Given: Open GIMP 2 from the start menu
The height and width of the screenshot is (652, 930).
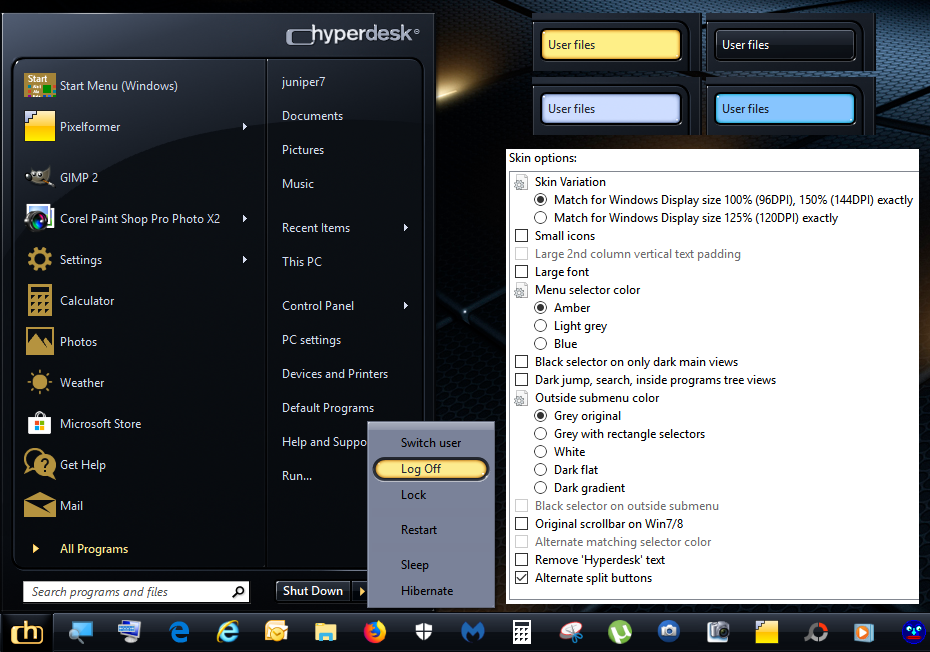Looking at the screenshot, I should click(78, 177).
